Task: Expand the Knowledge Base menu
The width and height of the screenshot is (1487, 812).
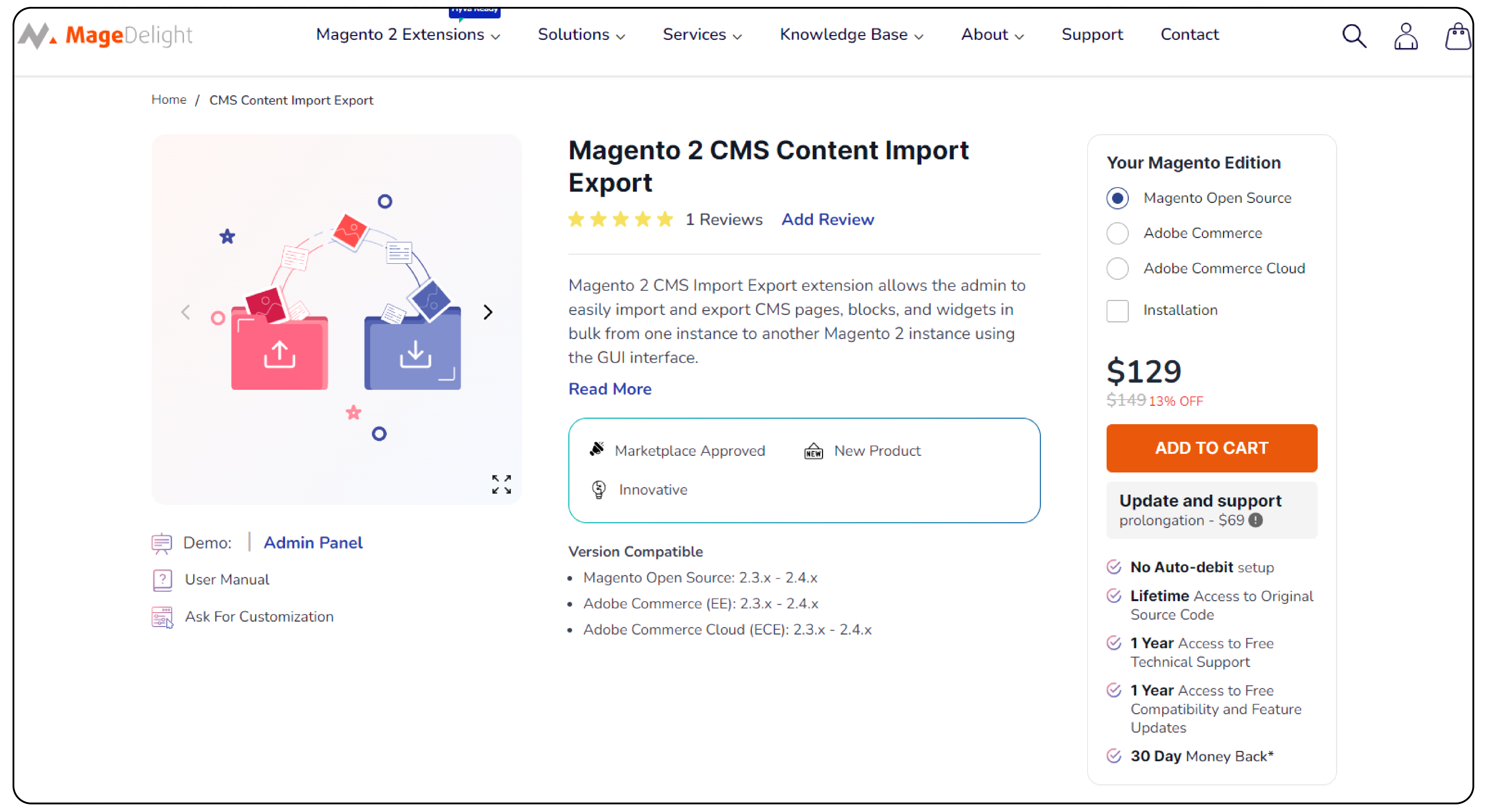Action: [x=851, y=35]
